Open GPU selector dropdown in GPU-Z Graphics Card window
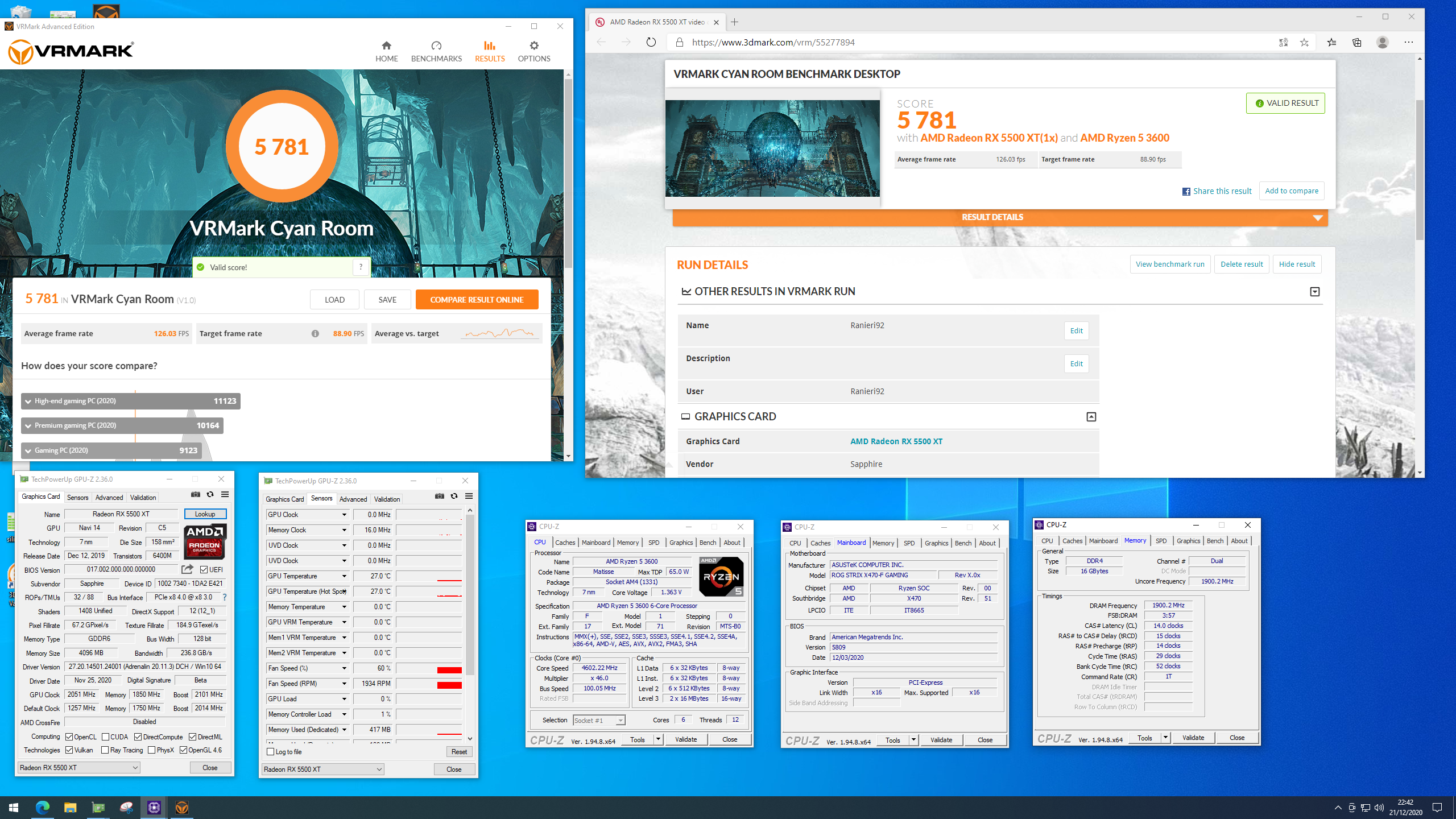Screen dimensions: 1456x819 [79, 768]
